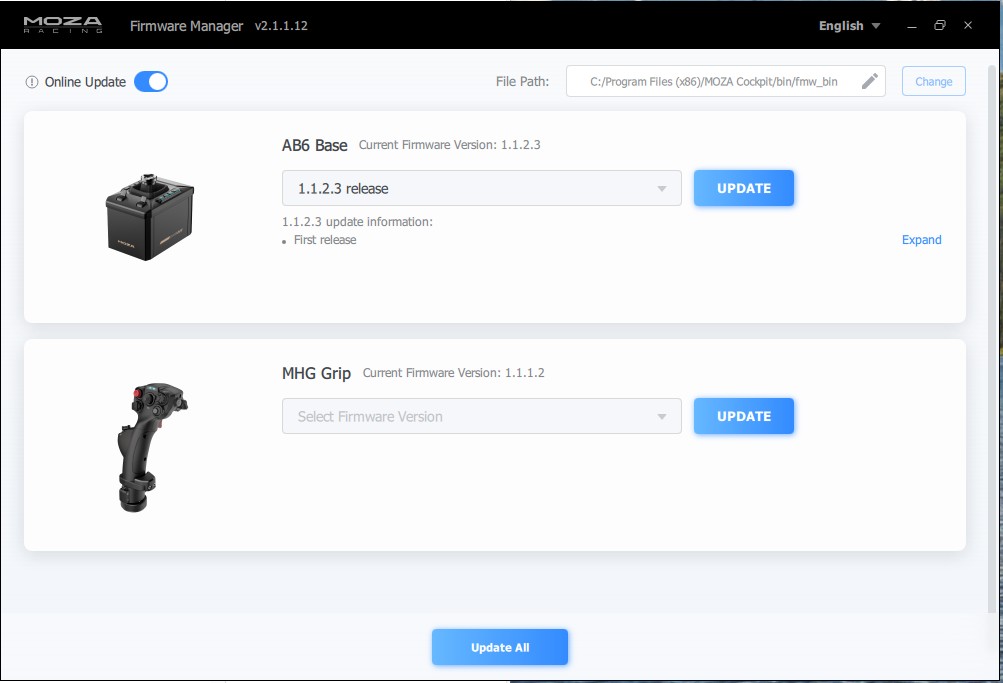Expand the AB6 Base update information
Image resolution: width=1003 pixels, height=683 pixels.
(x=921, y=240)
